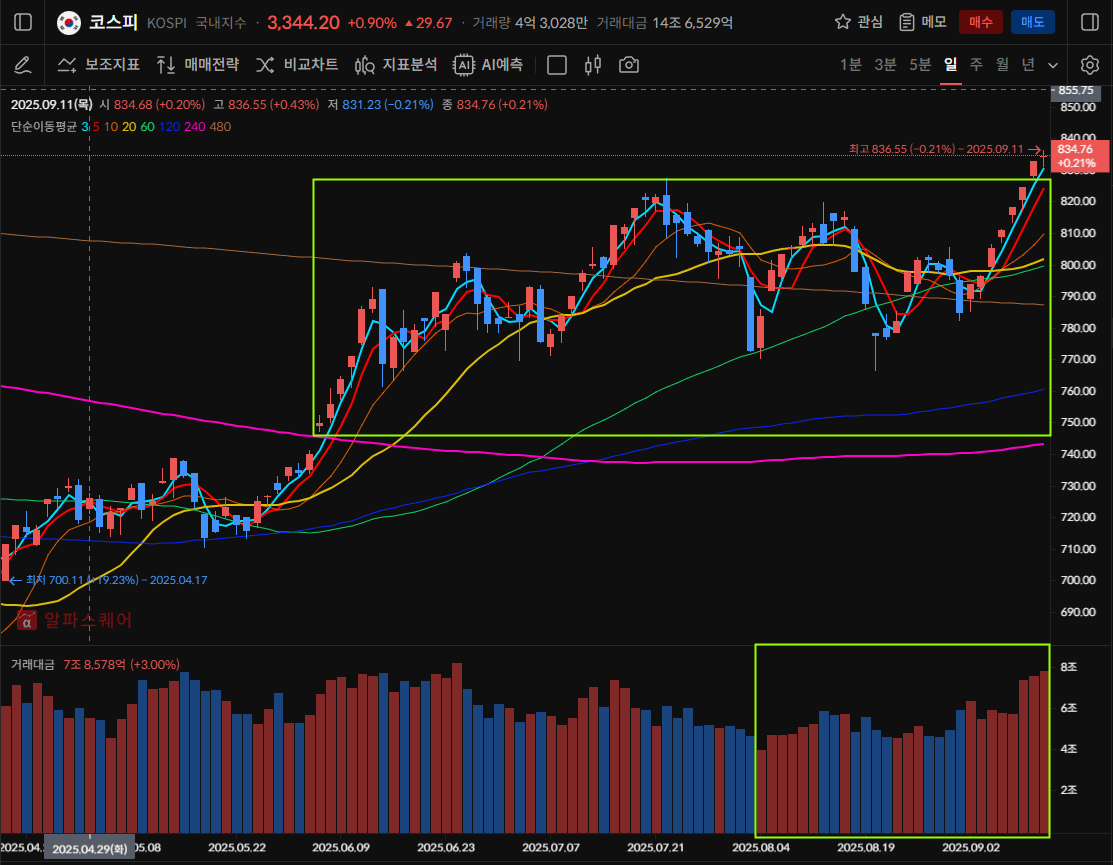Expand the timeframe dropdown chevron
The image size is (1113, 865).
pos(1053,65)
